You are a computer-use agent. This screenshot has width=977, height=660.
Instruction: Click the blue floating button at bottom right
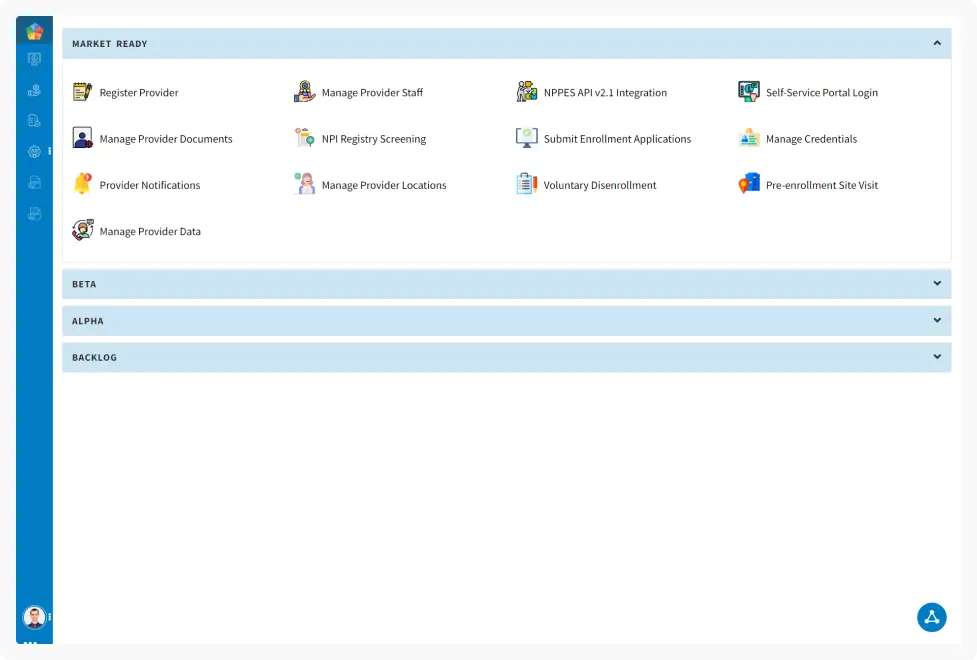coord(931,617)
